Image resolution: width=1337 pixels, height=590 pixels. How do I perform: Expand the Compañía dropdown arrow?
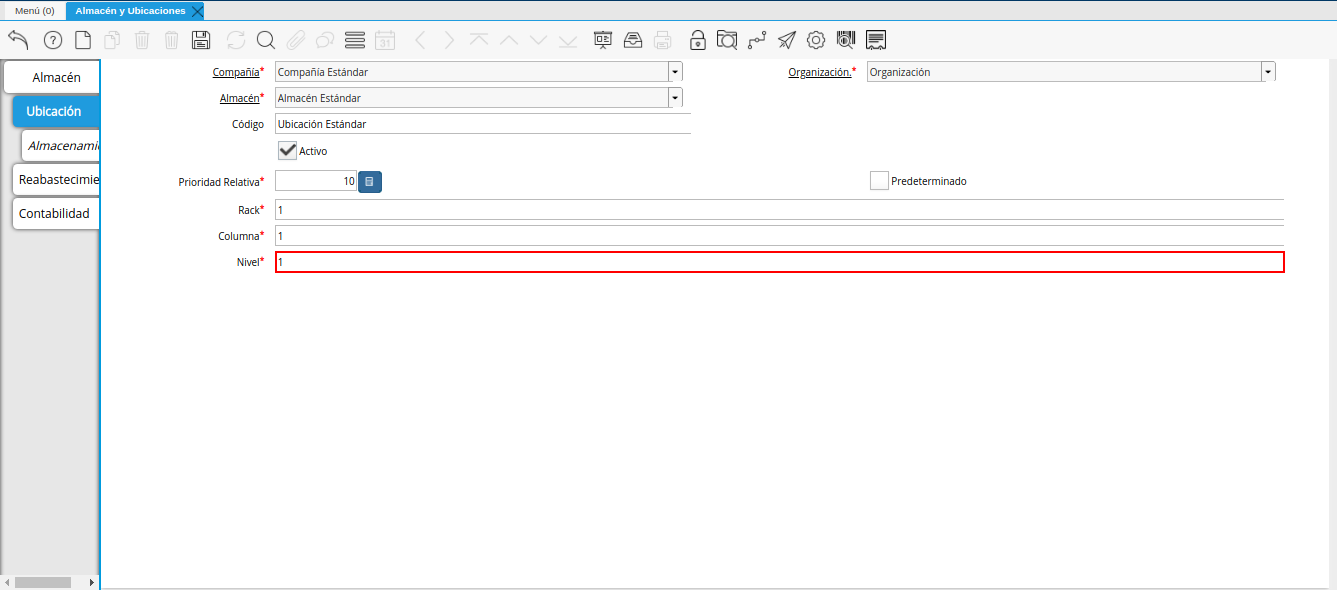[675, 72]
